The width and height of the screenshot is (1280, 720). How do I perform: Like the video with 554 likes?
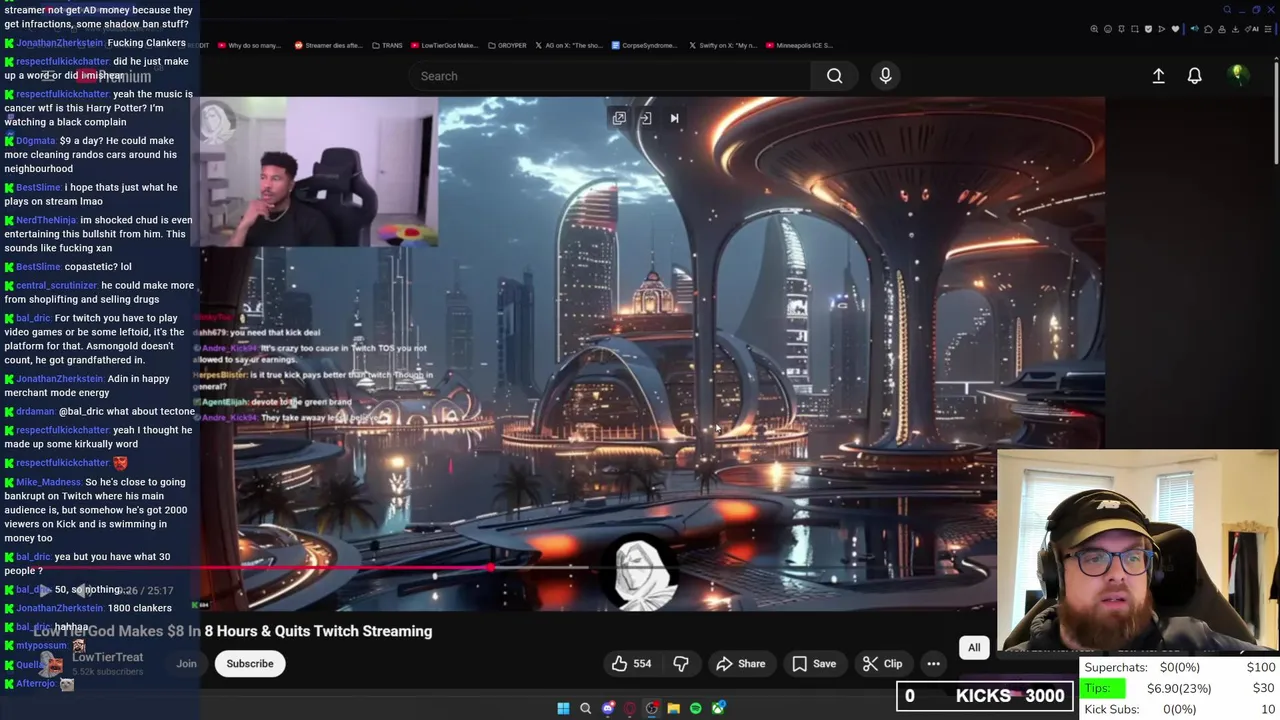tap(632, 664)
